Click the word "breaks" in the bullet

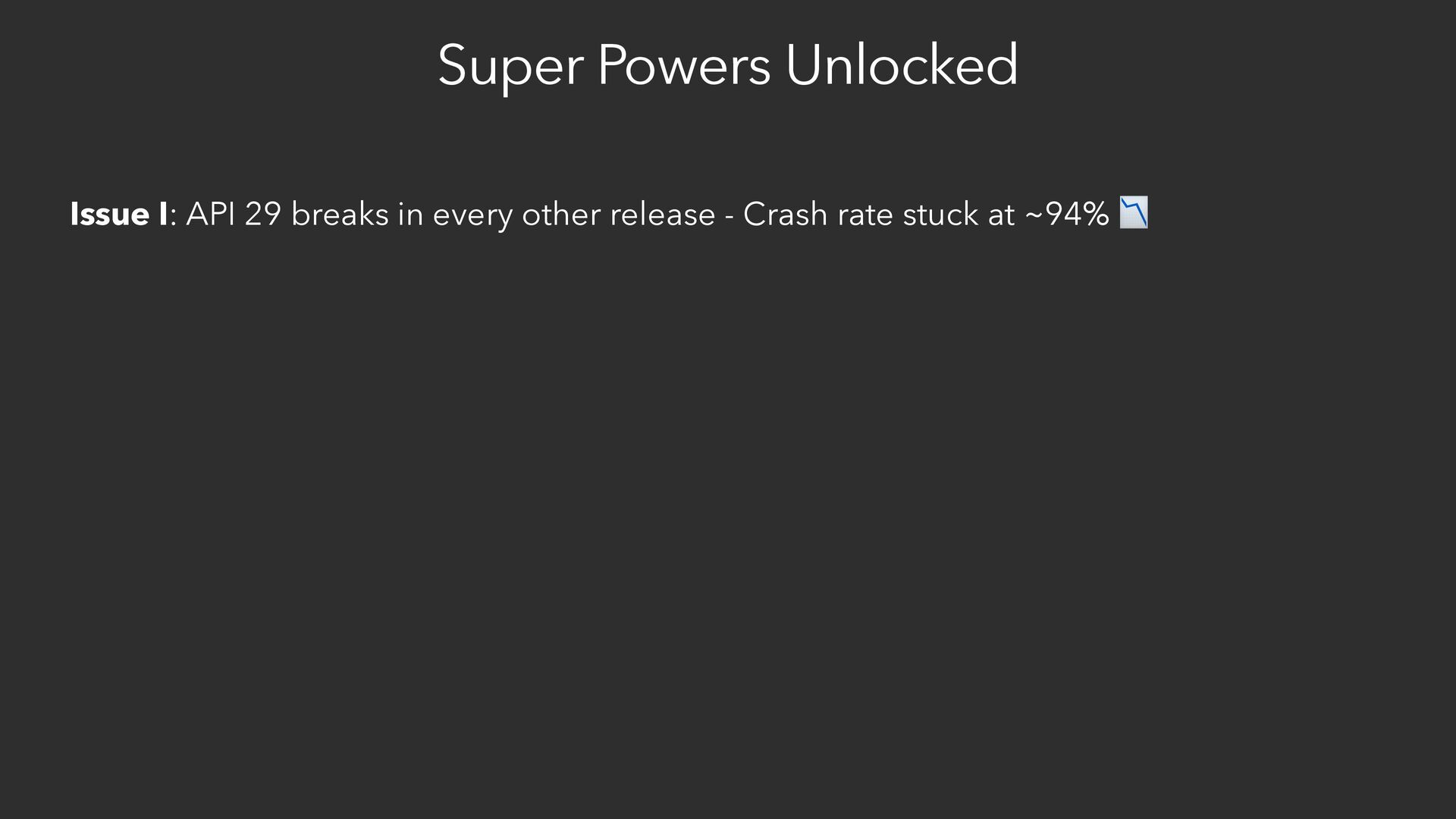tap(340, 215)
